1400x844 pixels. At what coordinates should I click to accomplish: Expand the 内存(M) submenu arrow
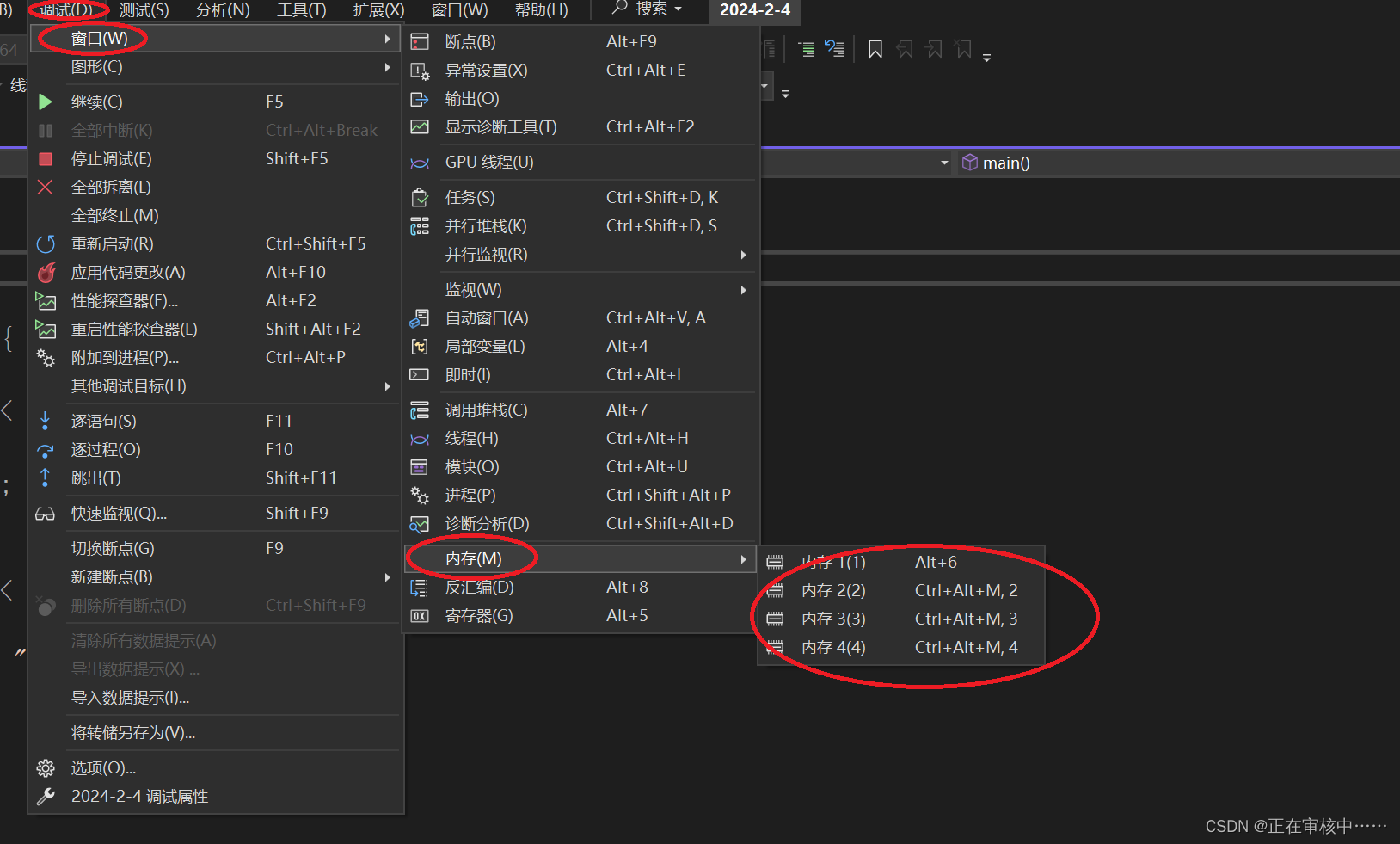coord(744,559)
